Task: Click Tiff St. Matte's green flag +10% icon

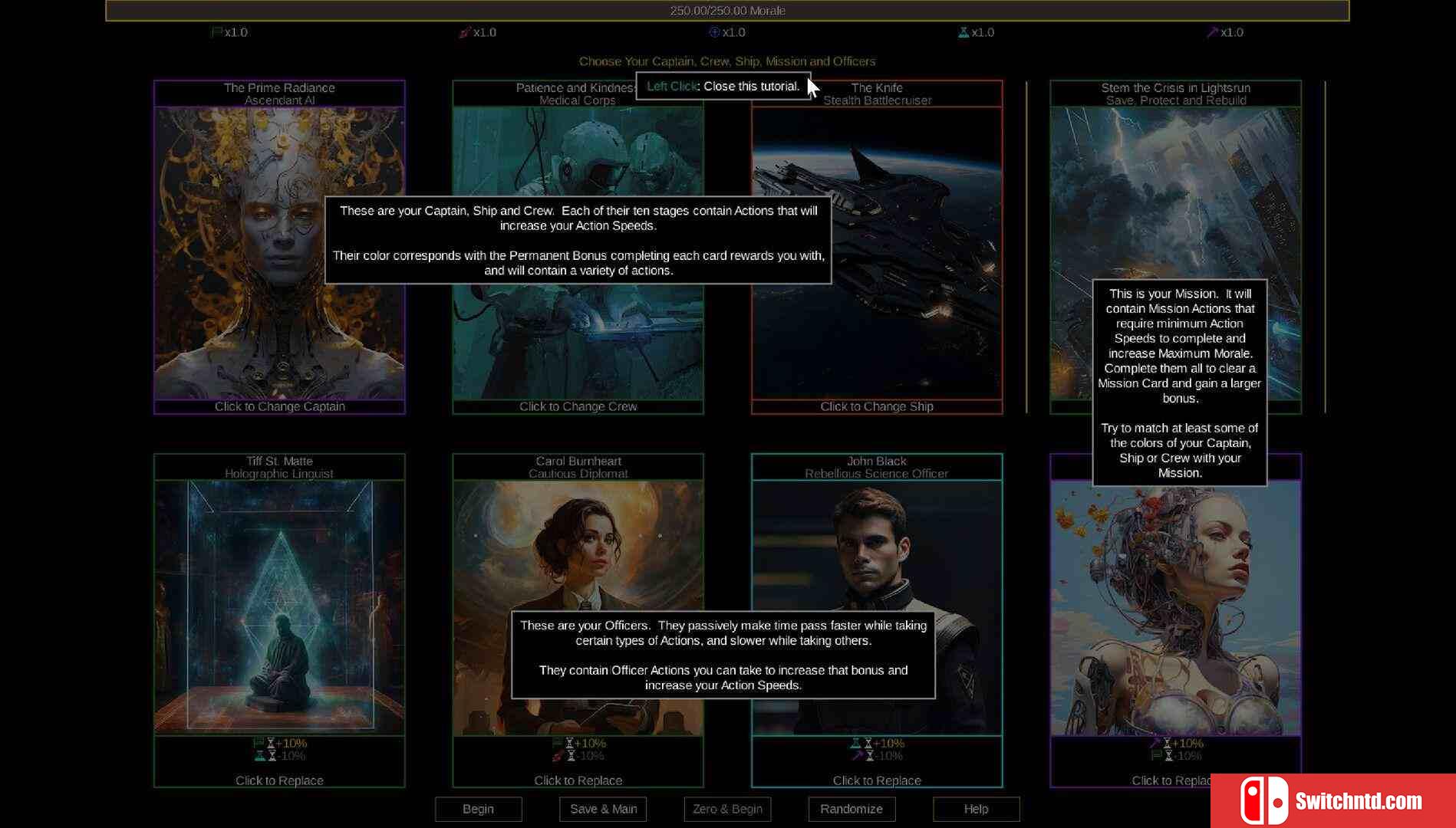Action: click(x=259, y=743)
